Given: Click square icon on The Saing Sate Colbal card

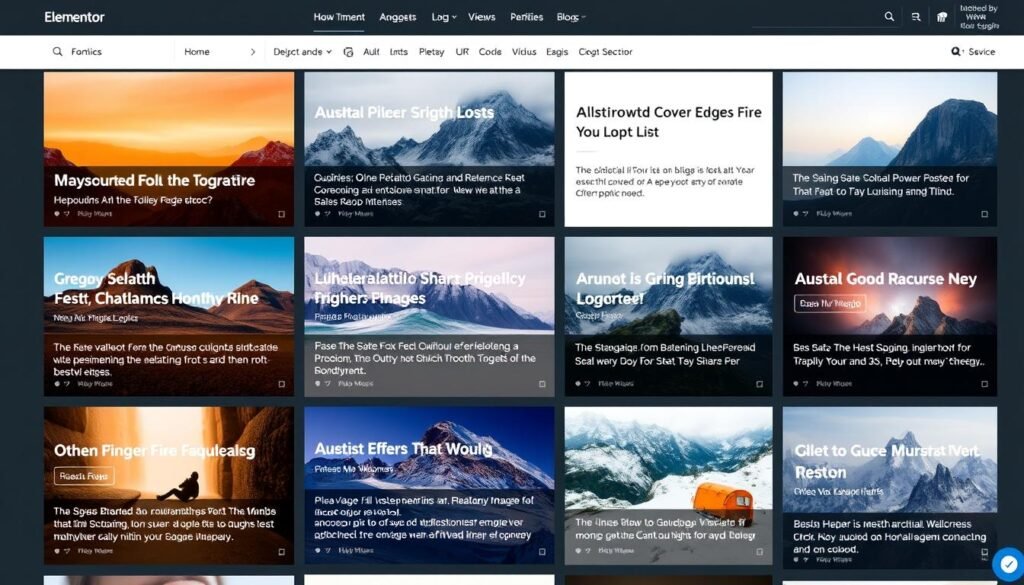Looking at the screenshot, I should 984,213.
